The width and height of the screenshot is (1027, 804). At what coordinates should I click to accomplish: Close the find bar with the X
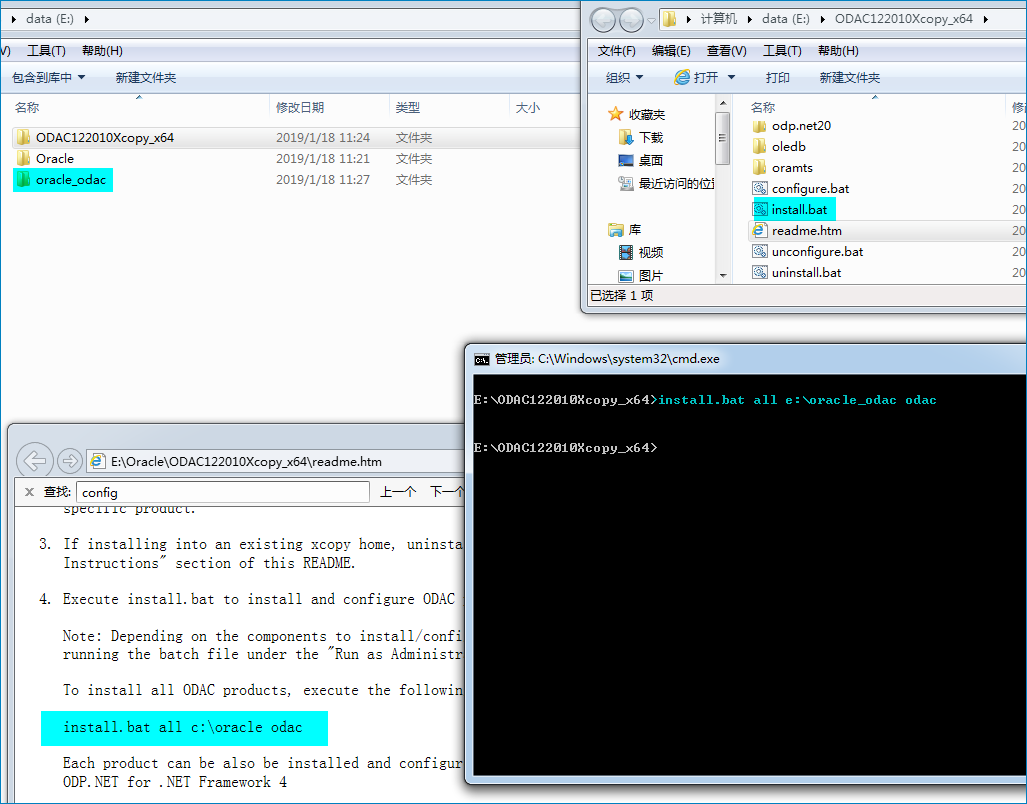click(29, 492)
